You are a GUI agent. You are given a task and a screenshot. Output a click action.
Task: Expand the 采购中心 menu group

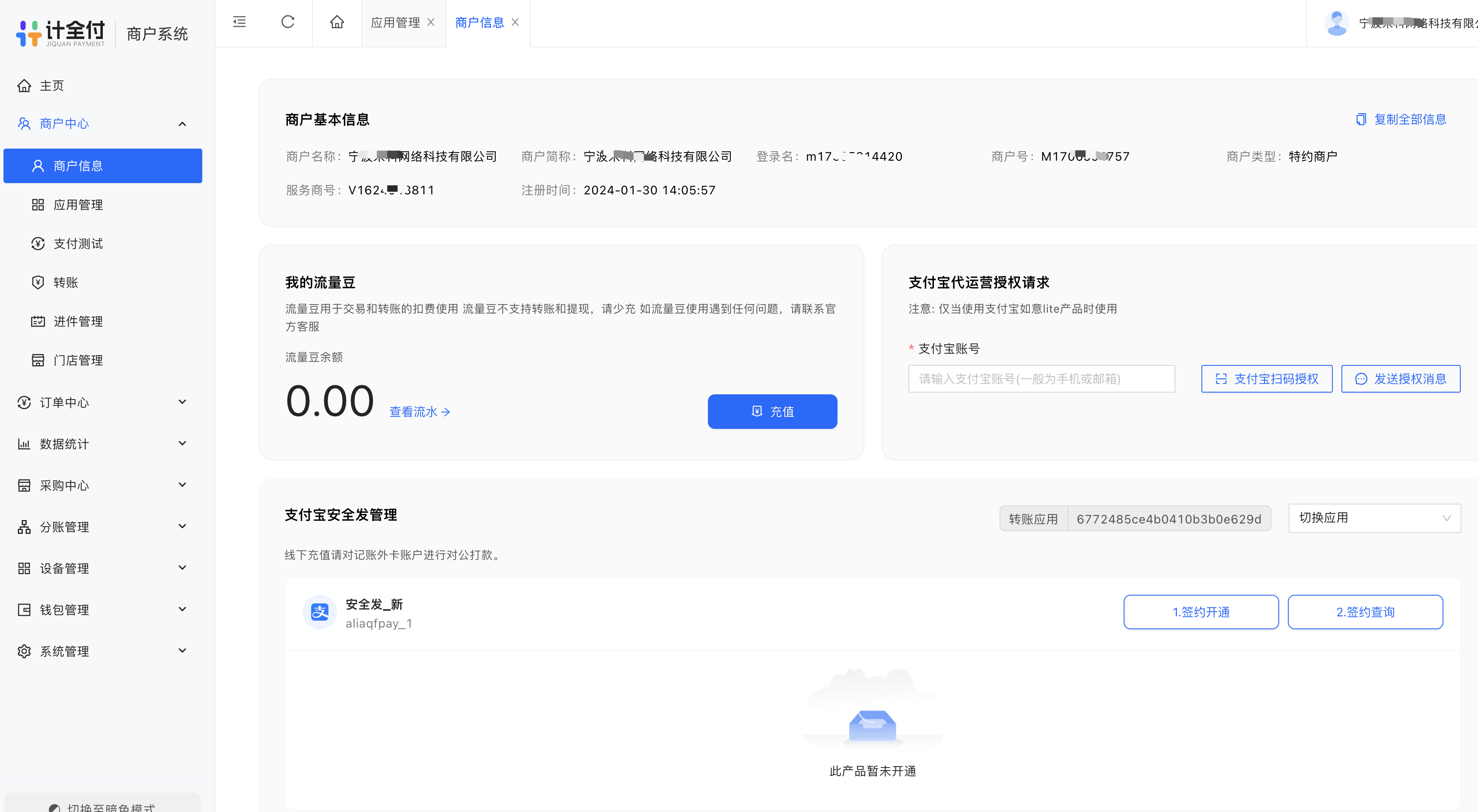click(103, 486)
